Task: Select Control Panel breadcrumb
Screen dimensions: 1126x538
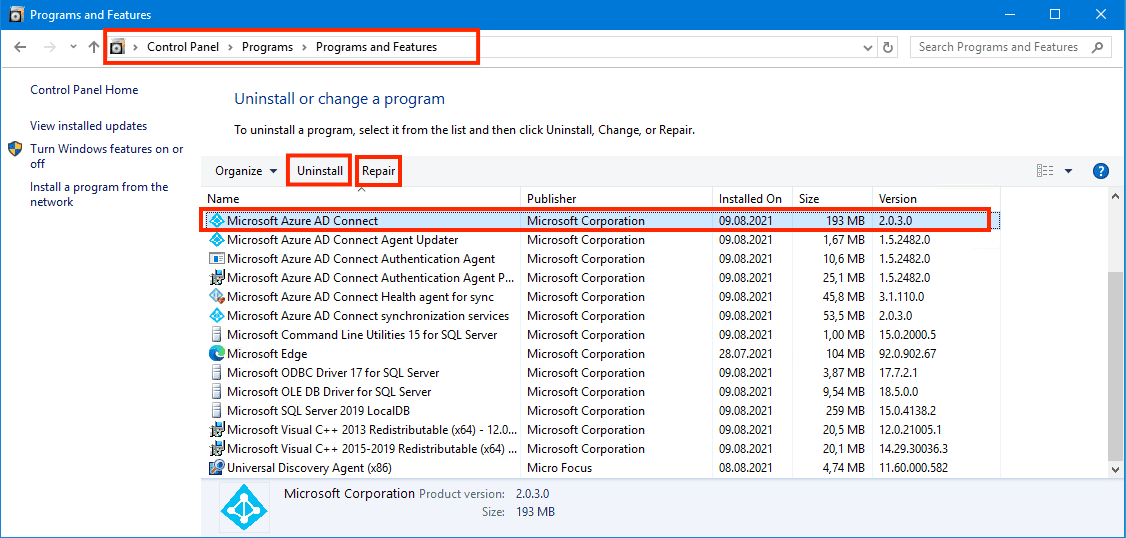Action: point(183,47)
